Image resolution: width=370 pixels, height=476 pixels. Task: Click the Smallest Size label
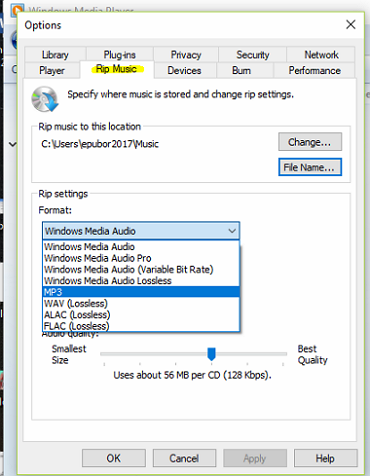[69, 354]
